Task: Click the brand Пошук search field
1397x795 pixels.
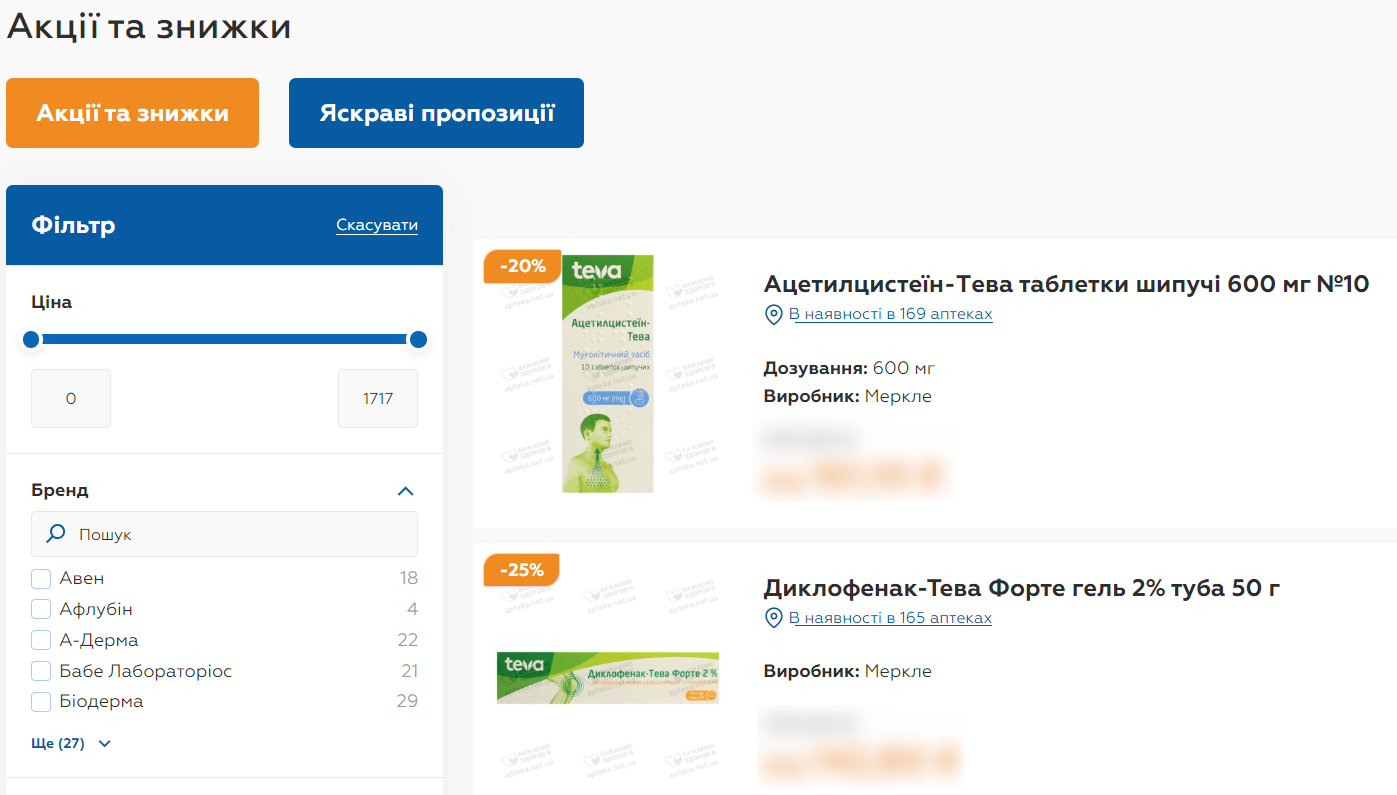Action: (224, 534)
